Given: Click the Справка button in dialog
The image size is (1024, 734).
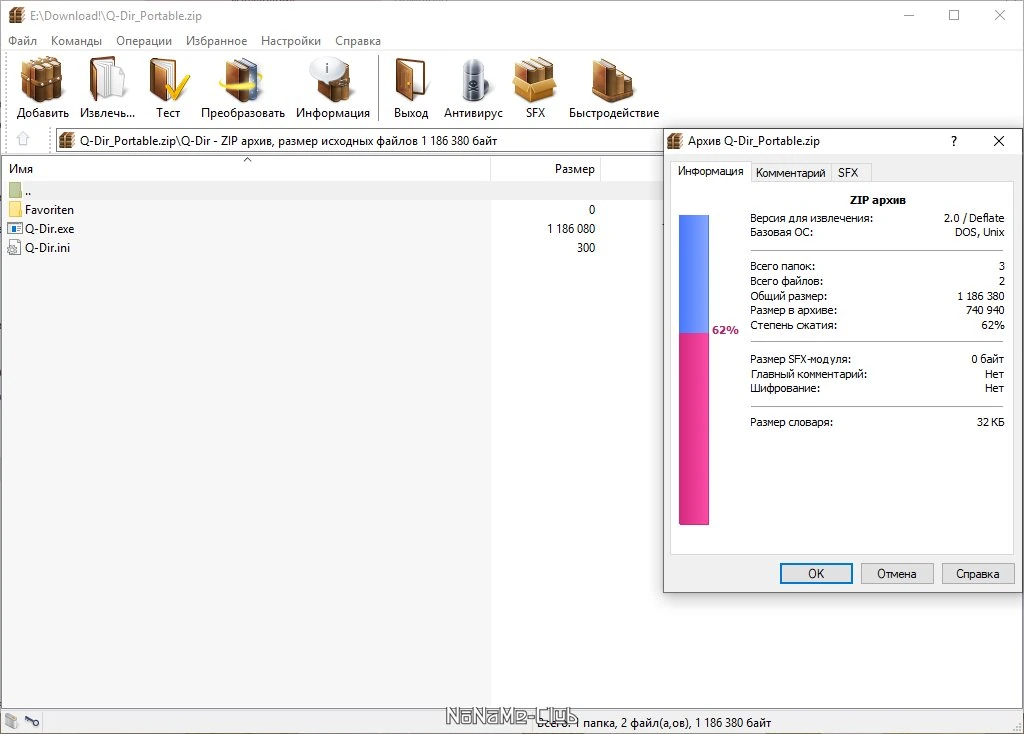Looking at the screenshot, I should point(978,573).
